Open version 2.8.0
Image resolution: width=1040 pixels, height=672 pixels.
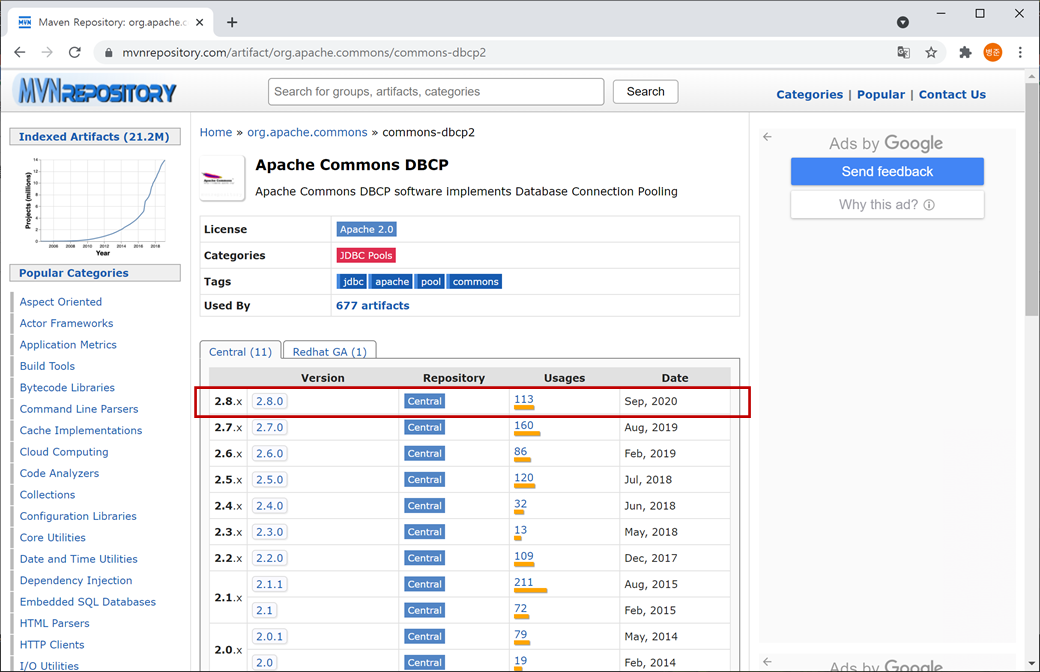point(270,401)
